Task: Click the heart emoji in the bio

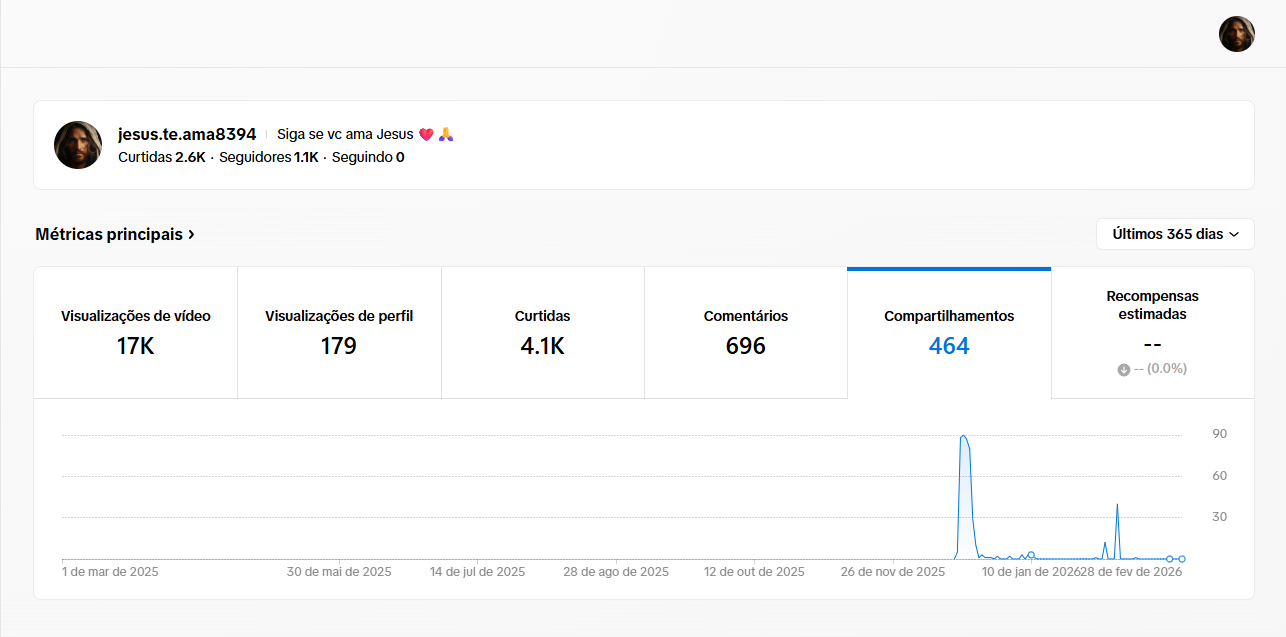Action: coord(426,135)
